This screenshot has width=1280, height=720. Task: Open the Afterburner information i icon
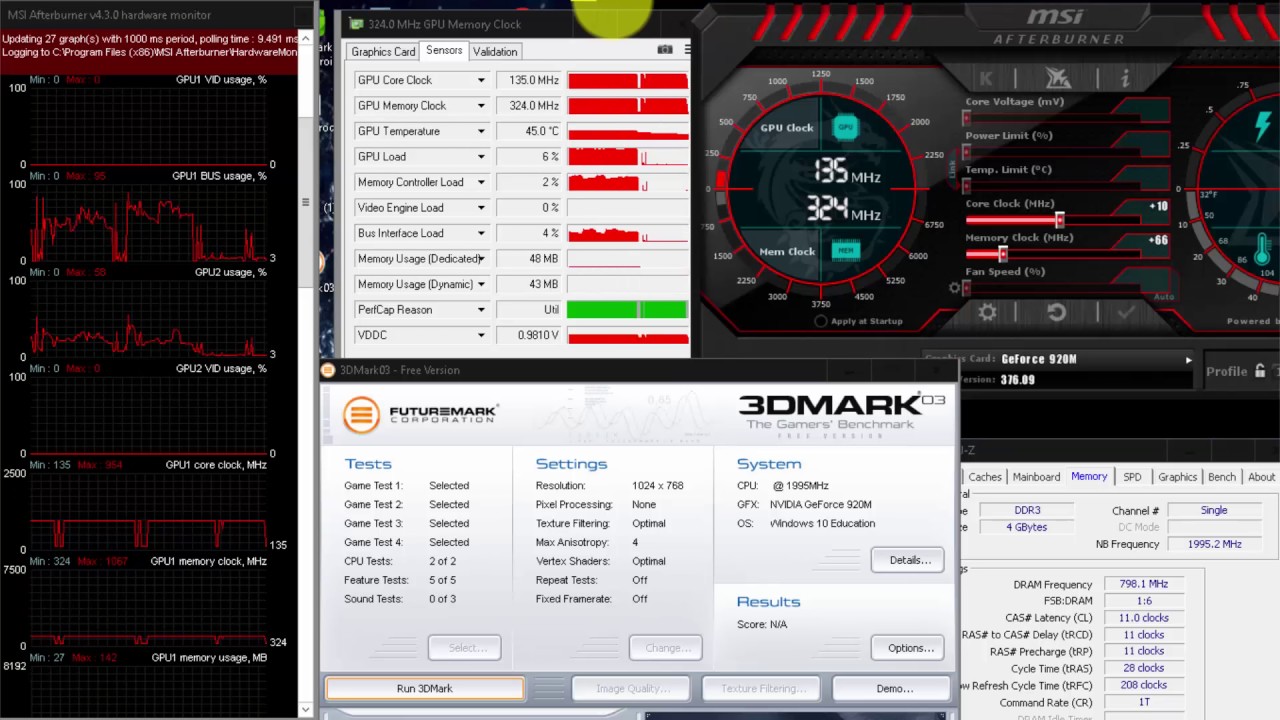point(1125,78)
